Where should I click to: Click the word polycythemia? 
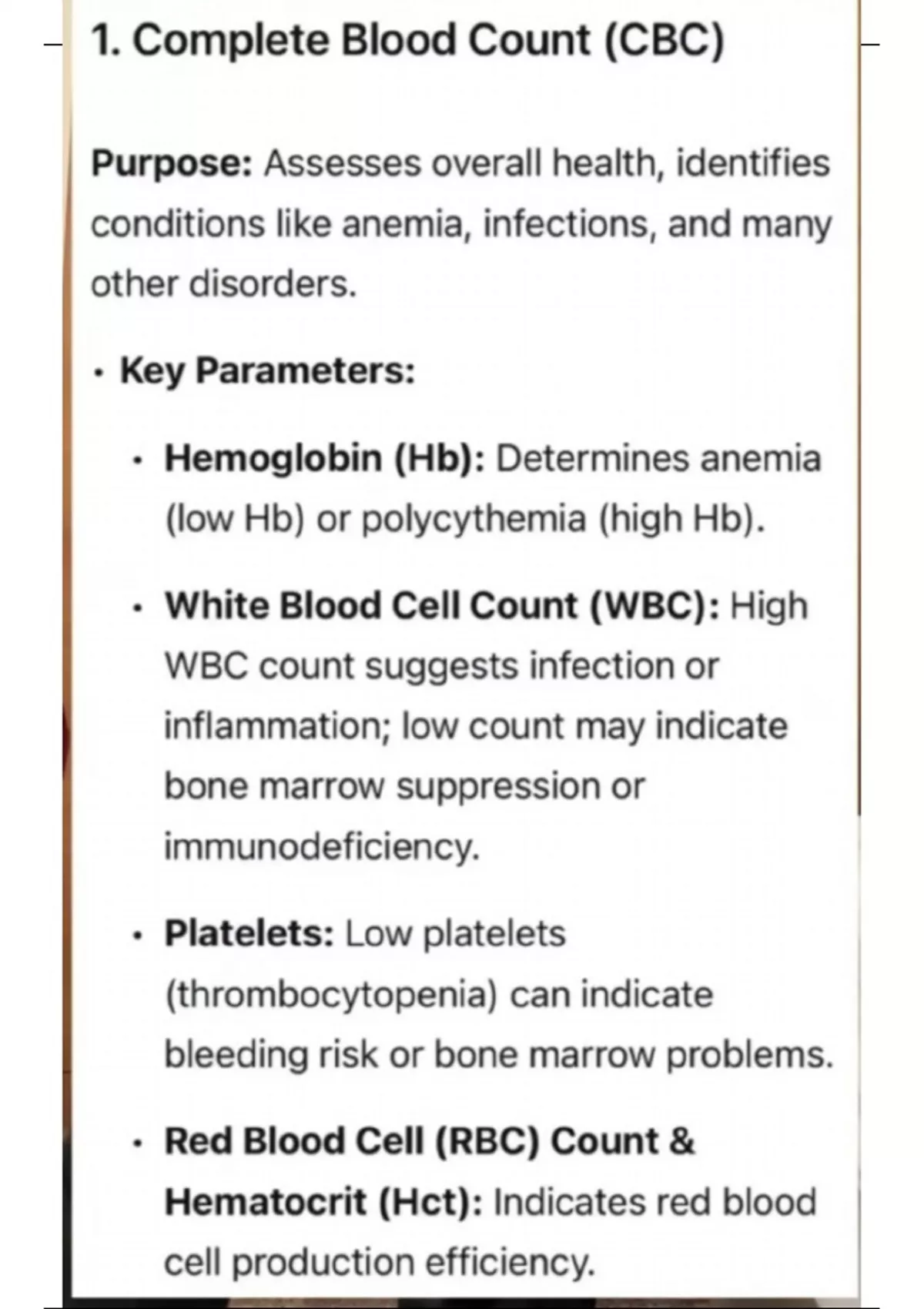(x=474, y=519)
